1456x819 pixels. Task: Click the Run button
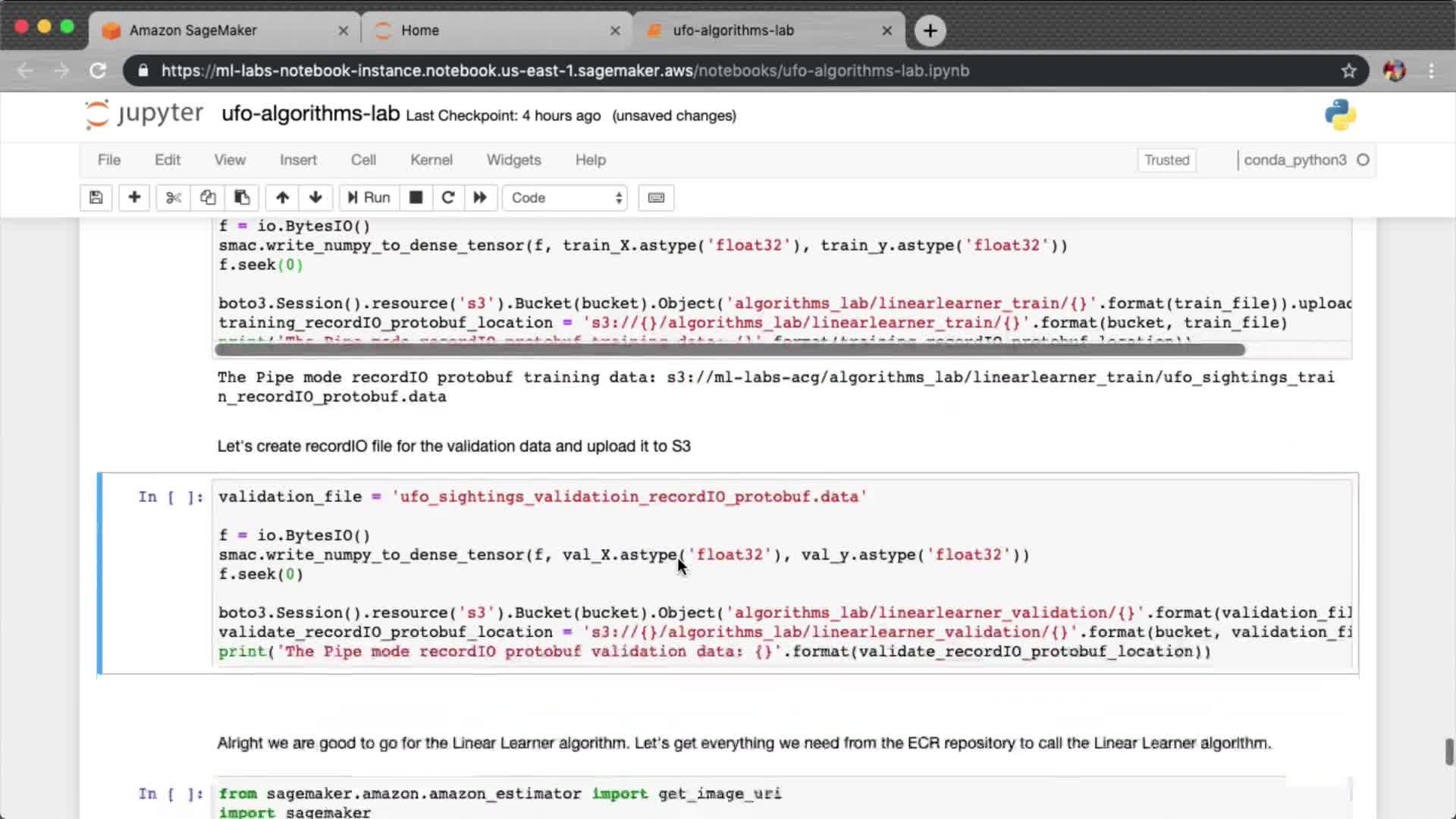(369, 198)
